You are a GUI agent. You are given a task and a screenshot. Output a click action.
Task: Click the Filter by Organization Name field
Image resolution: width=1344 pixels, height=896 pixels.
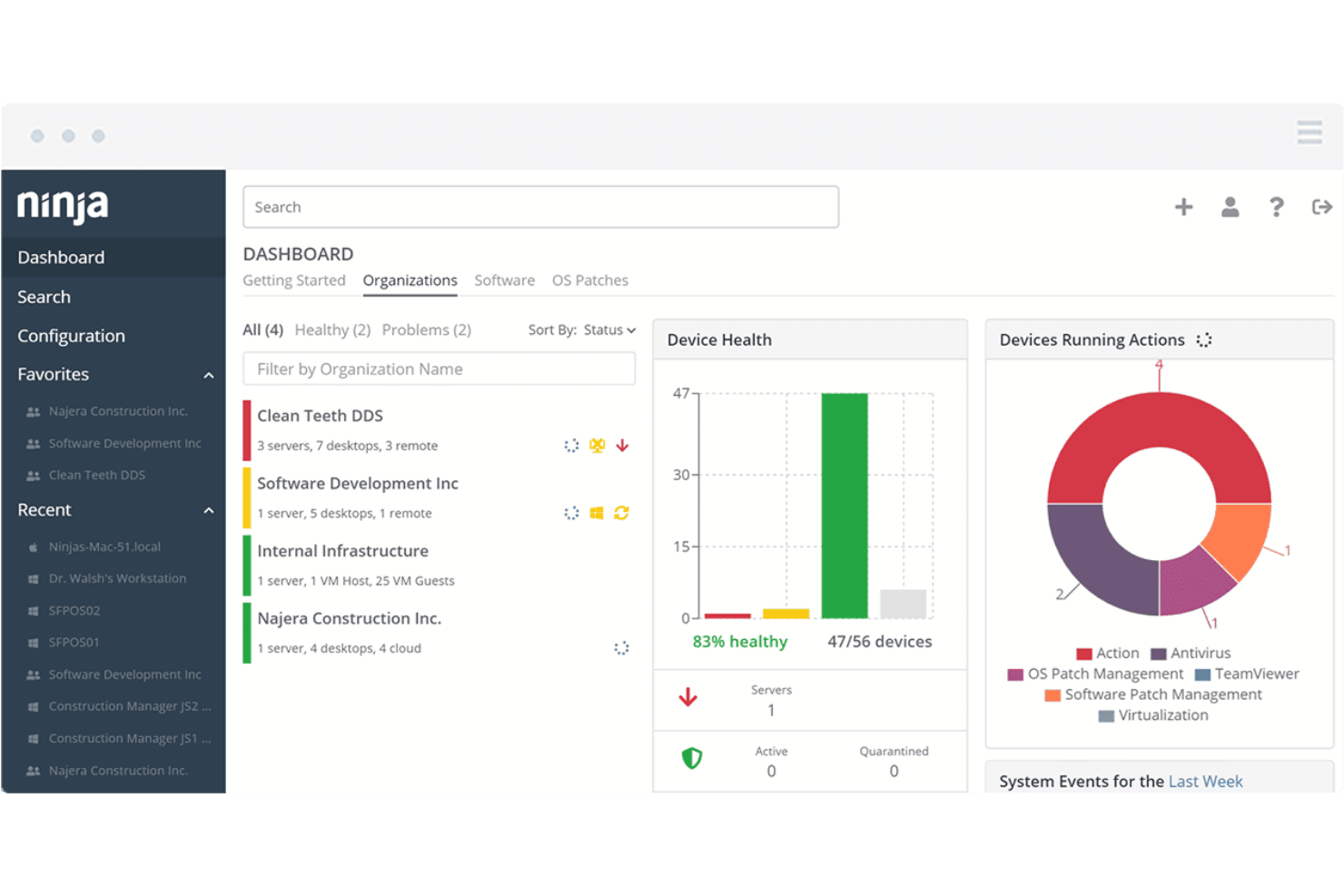(439, 369)
